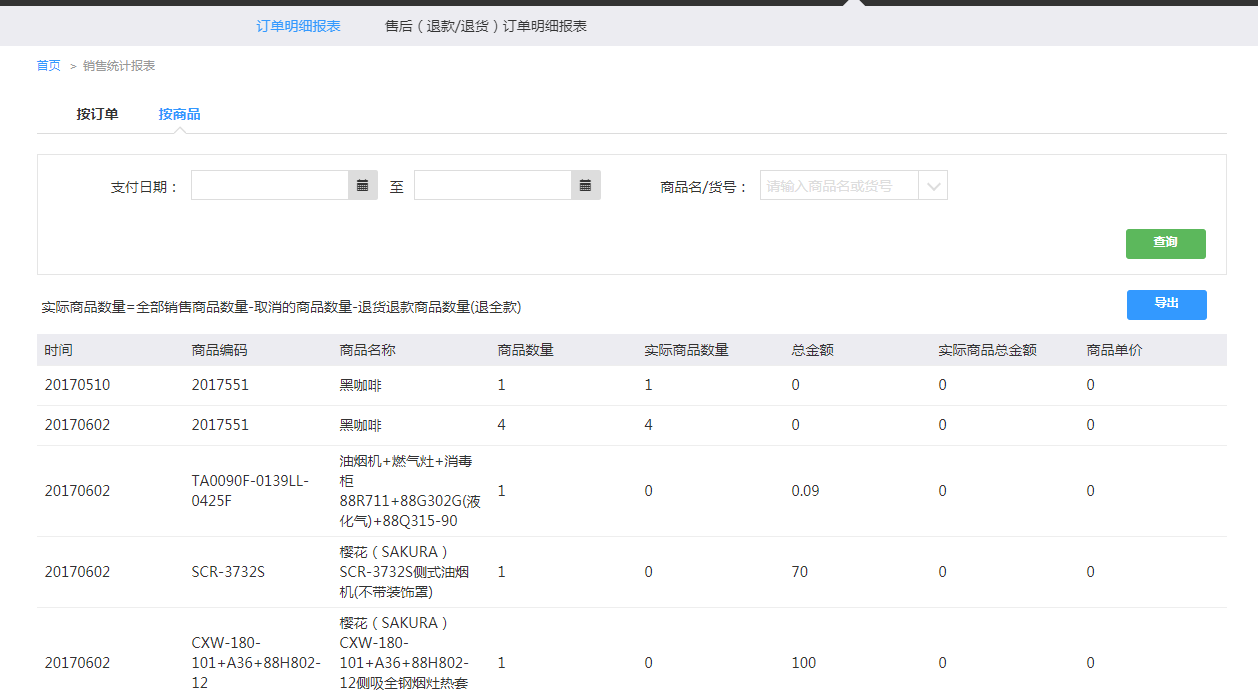Open the end date calendar picker
The width and height of the screenshot is (1258, 695).
click(x=586, y=185)
